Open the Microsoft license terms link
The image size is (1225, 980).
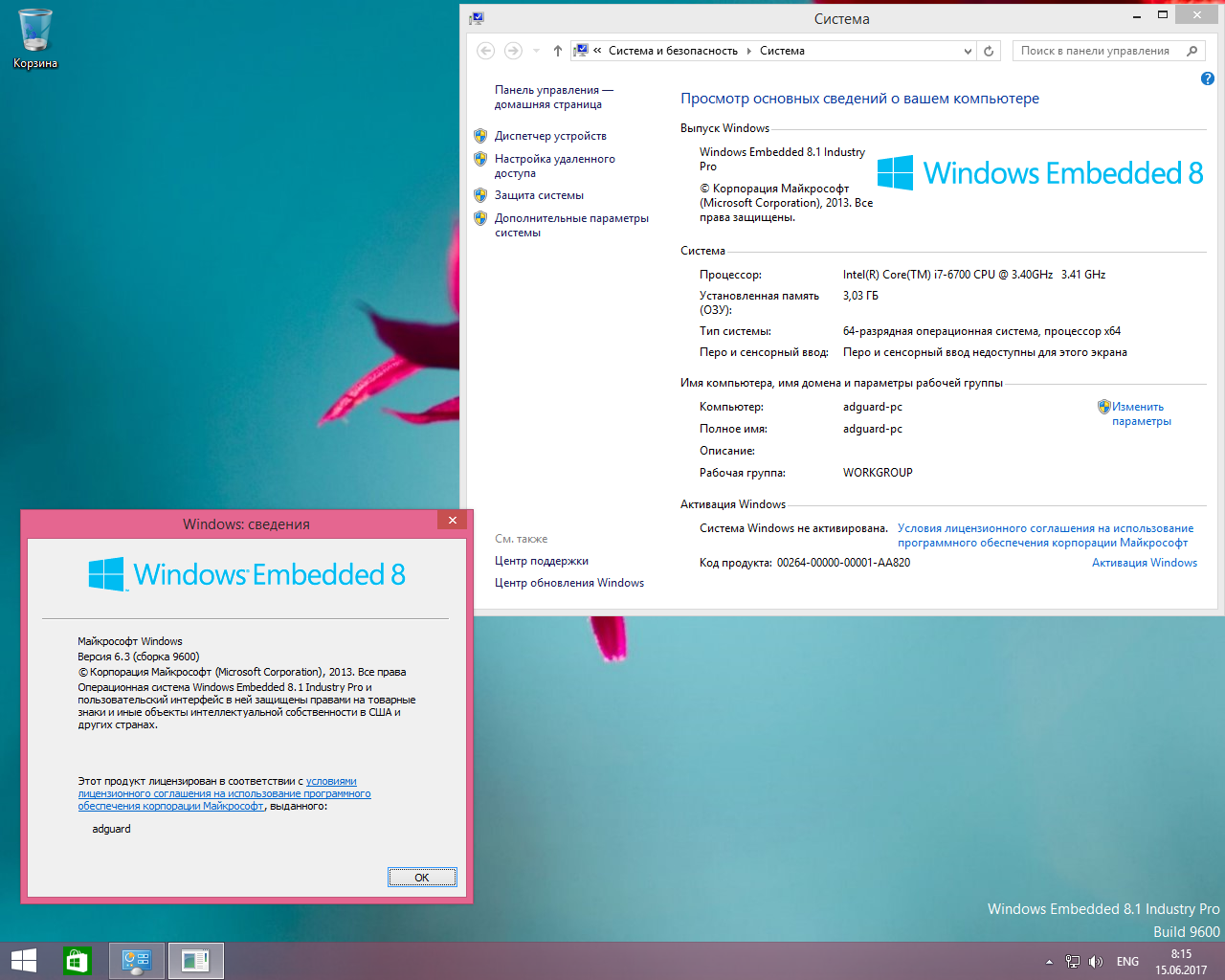pyautogui.click(x=1045, y=535)
